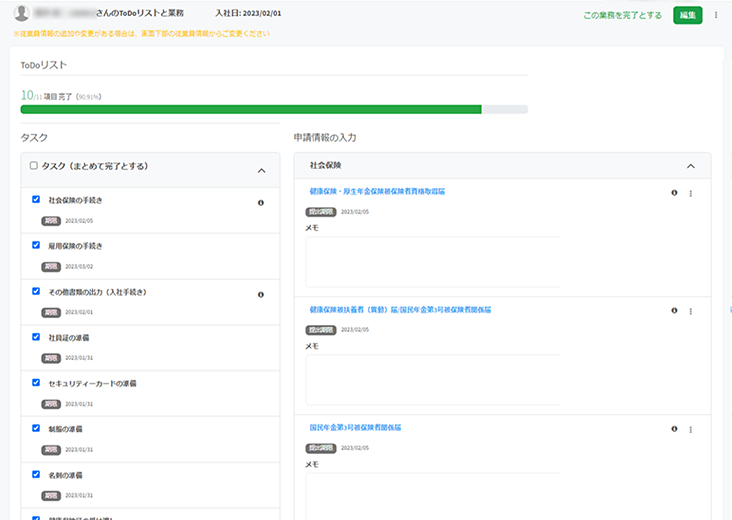Screen dimensions: 732x520
Task: Click info icon for 国民年金第3号被保険者関係届
Action: 674,429
